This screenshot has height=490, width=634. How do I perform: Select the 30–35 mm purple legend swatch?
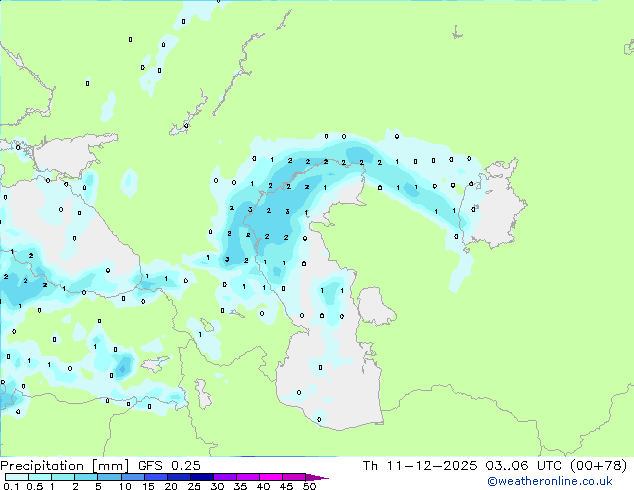[225, 477]
